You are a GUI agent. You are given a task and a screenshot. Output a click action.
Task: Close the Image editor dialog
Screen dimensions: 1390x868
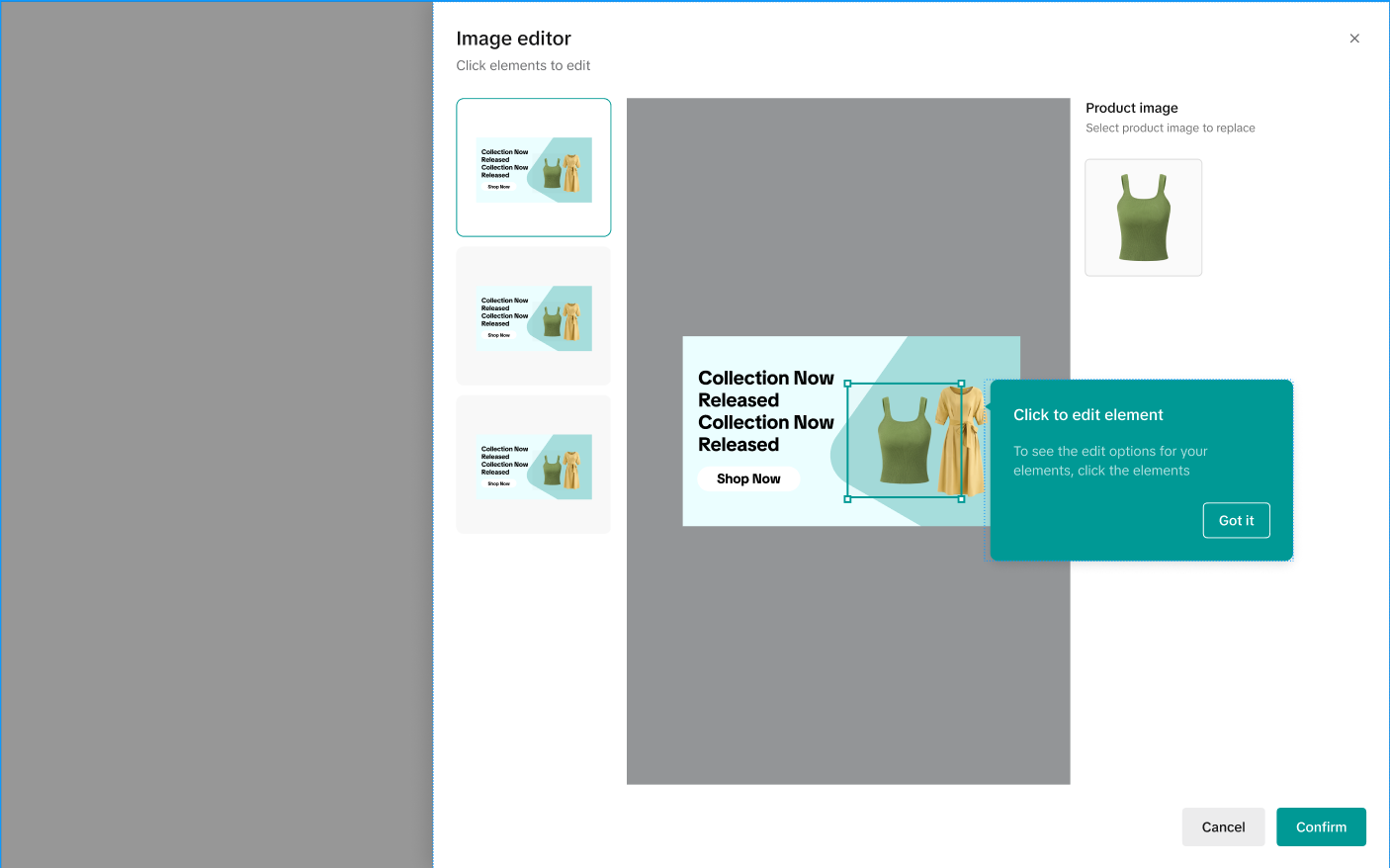pyautogui.click(x=1354, y=39)
